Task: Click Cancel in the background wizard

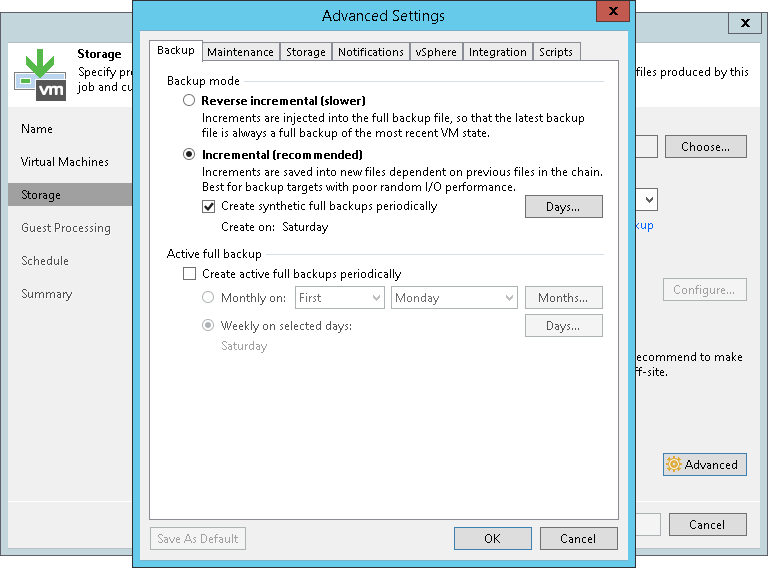Action: point(708,524)
